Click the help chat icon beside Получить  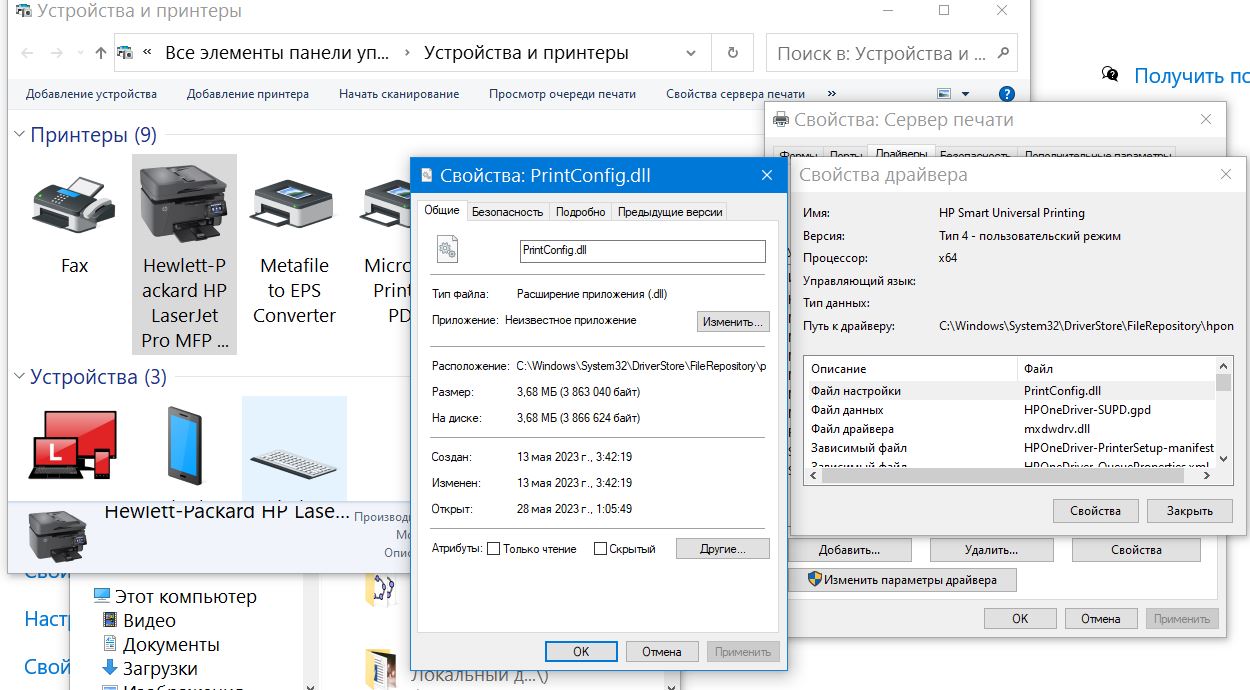click(1110, 75)
